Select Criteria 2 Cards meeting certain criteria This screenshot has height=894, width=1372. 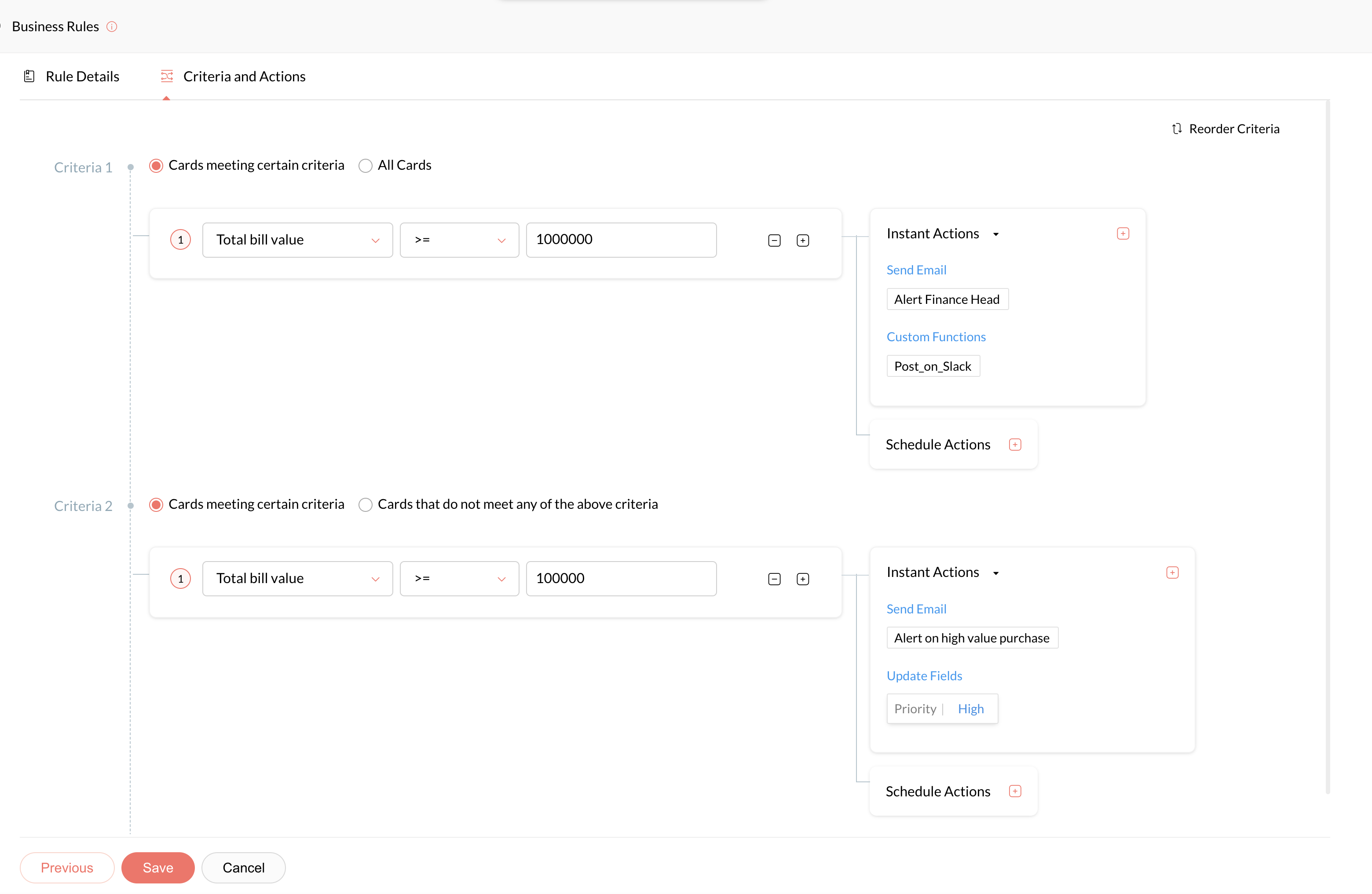coord(156,505)
